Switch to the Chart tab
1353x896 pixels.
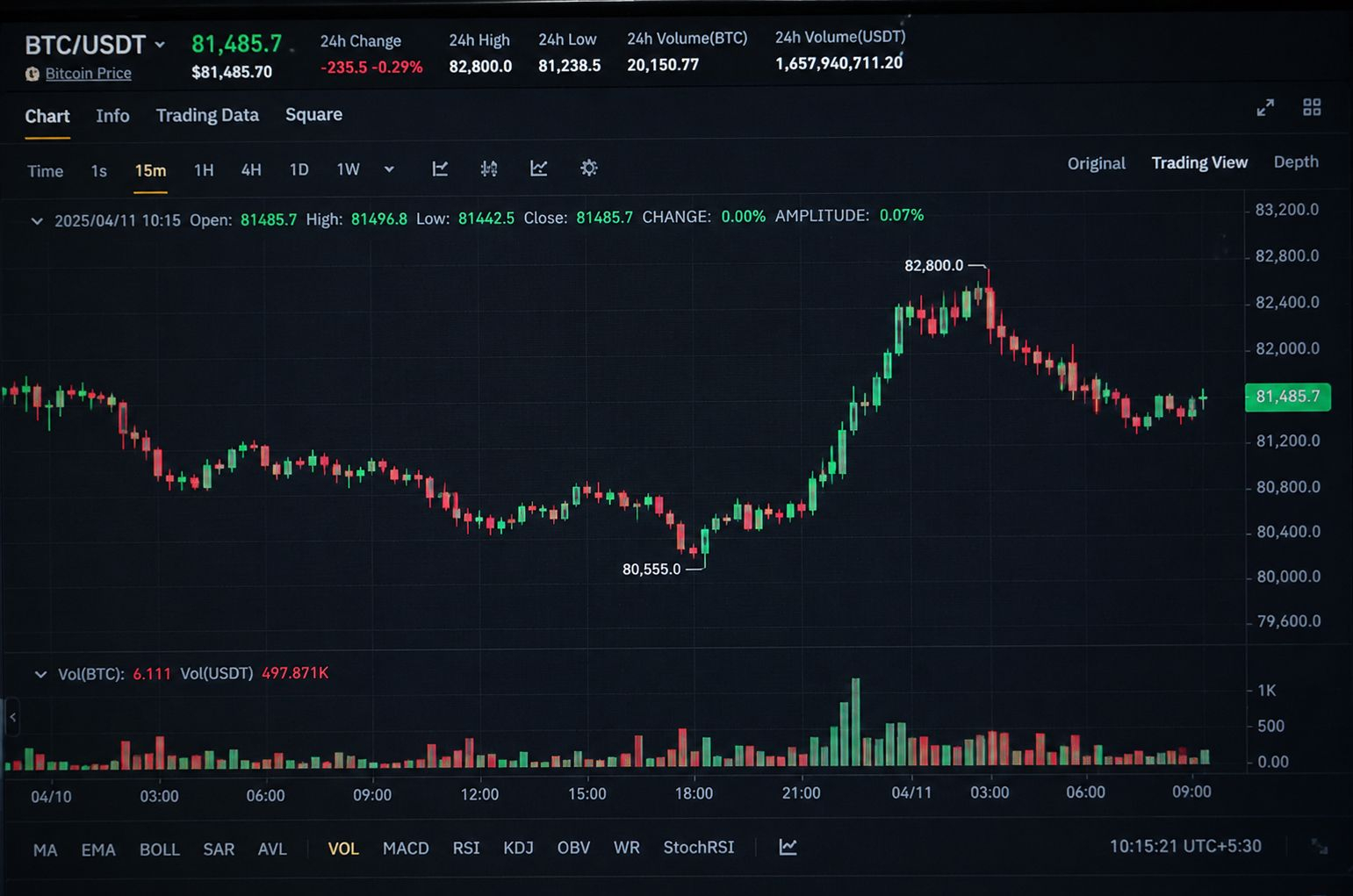47,116
